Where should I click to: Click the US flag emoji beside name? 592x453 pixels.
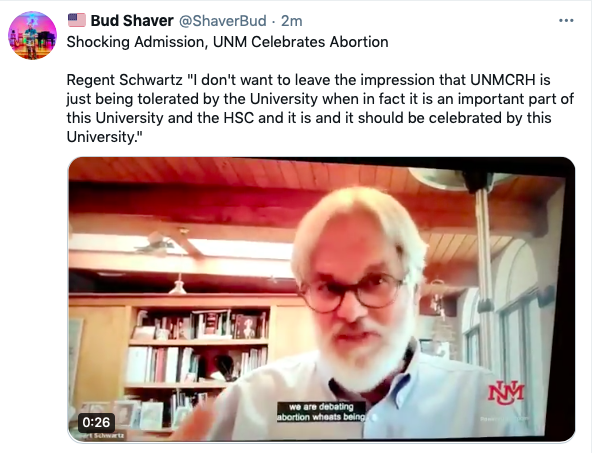[77, 20]
